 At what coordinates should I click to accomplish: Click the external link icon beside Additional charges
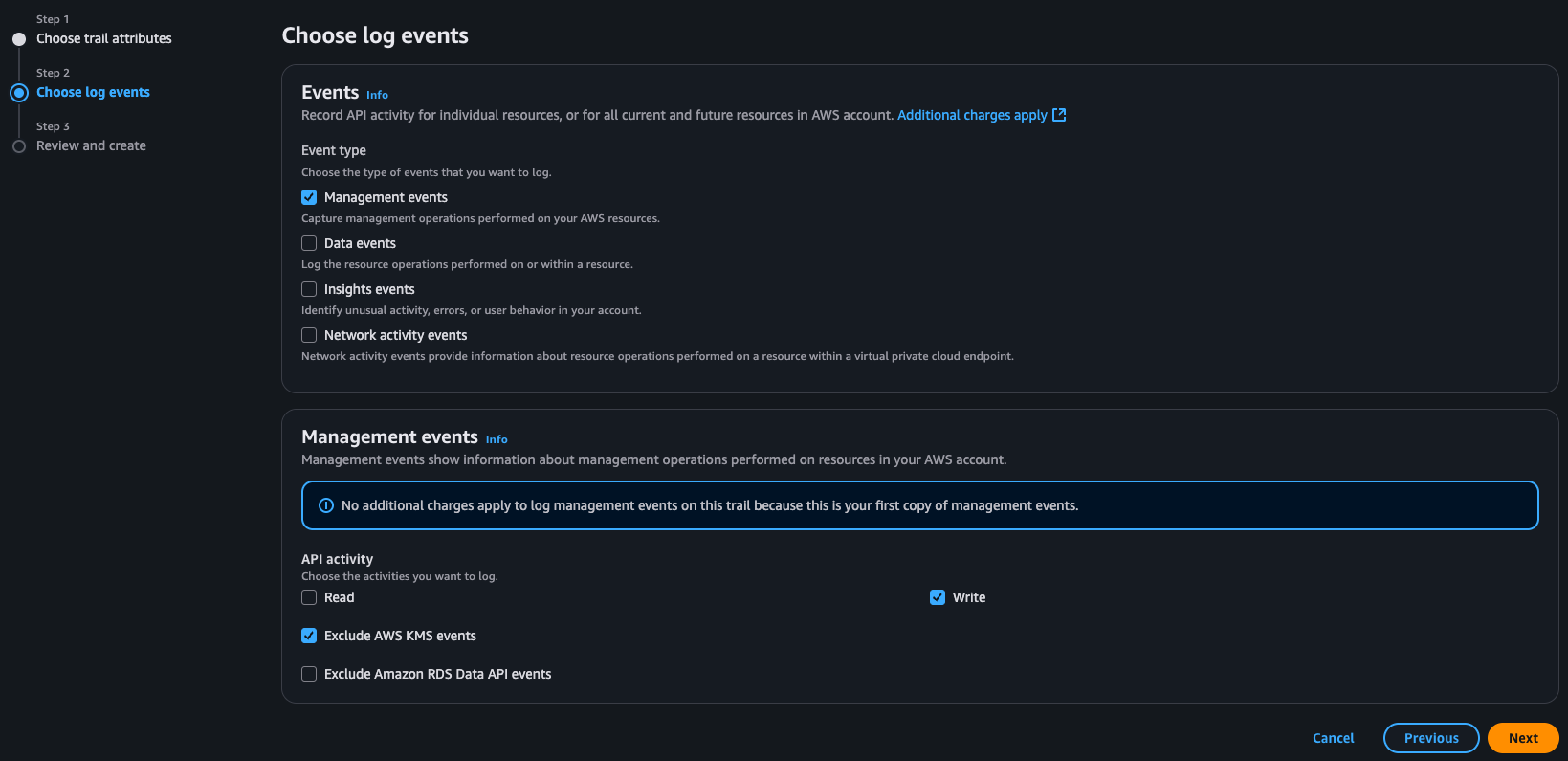(1059, 115)
